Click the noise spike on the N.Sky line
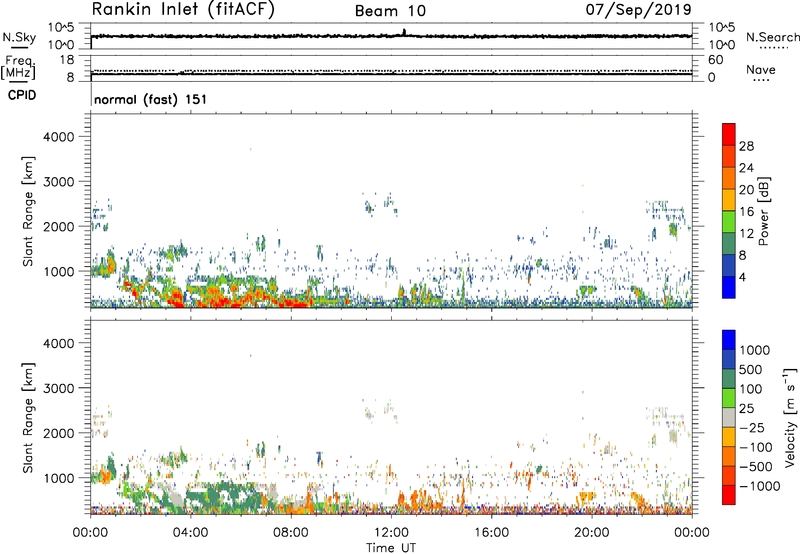The height and width of the screenshot is (554, 800). coord(404,32)
